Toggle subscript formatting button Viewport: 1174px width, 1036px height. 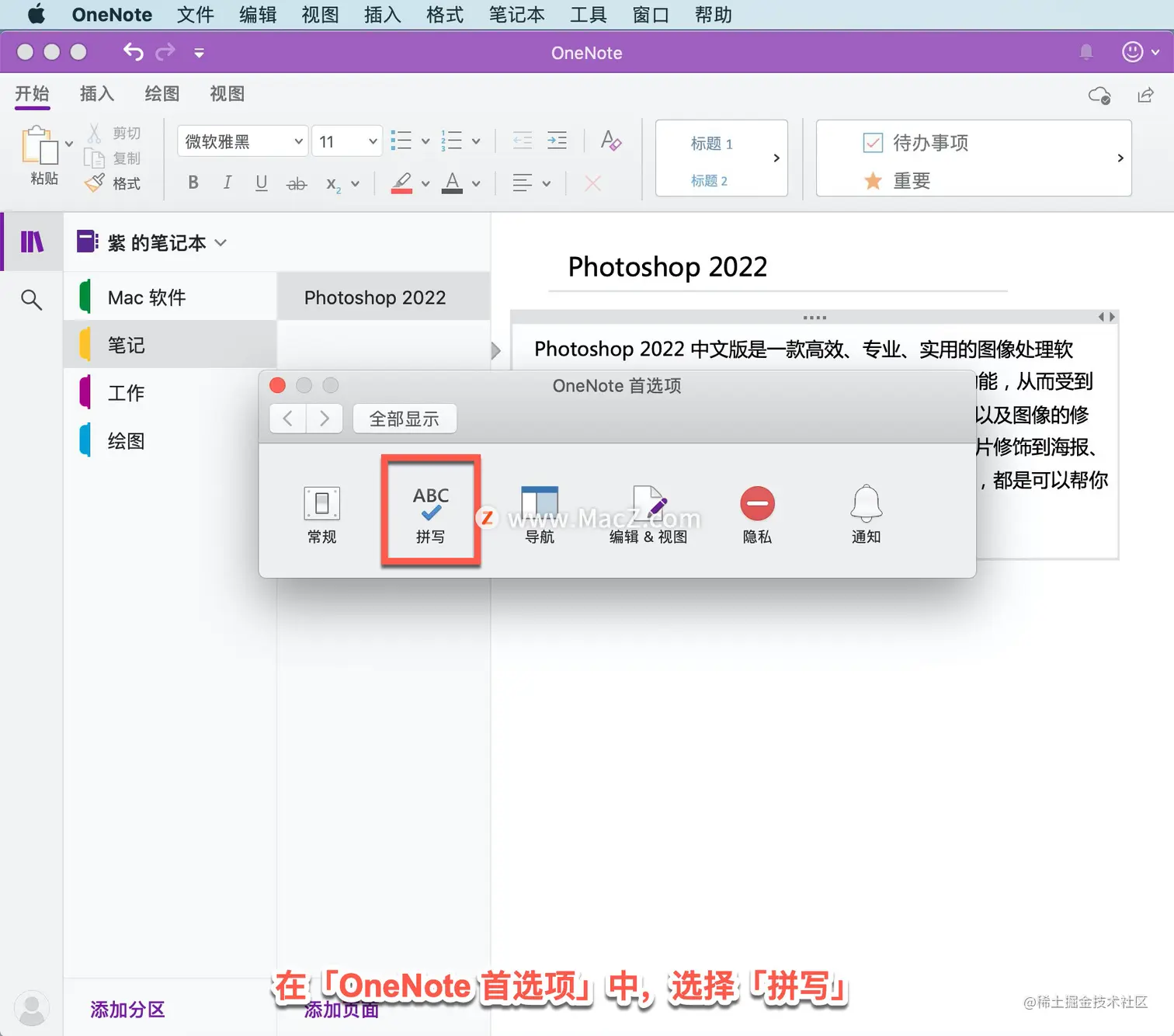coord(333,184)
